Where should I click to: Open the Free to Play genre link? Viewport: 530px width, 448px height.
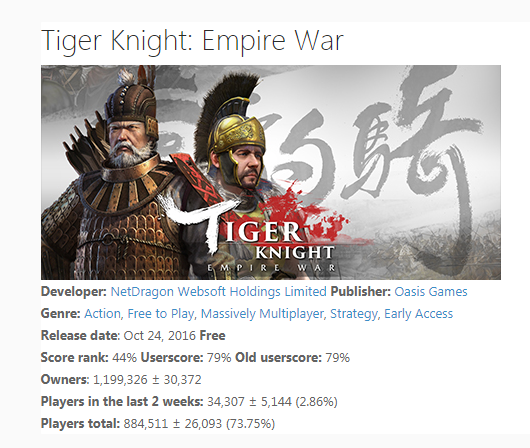click(160, 314)
